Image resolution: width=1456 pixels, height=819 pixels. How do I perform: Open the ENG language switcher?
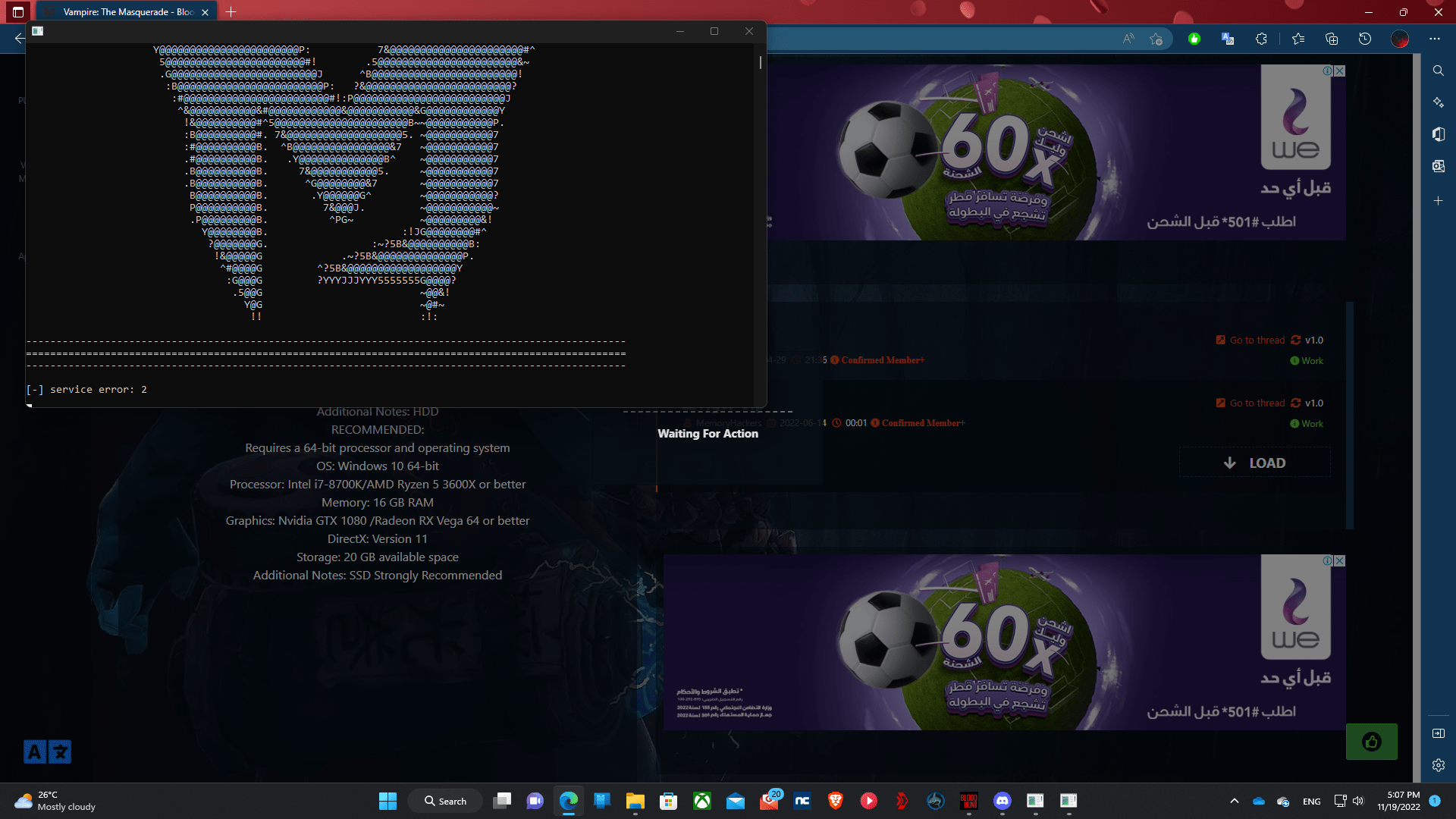click(1312, 802)
